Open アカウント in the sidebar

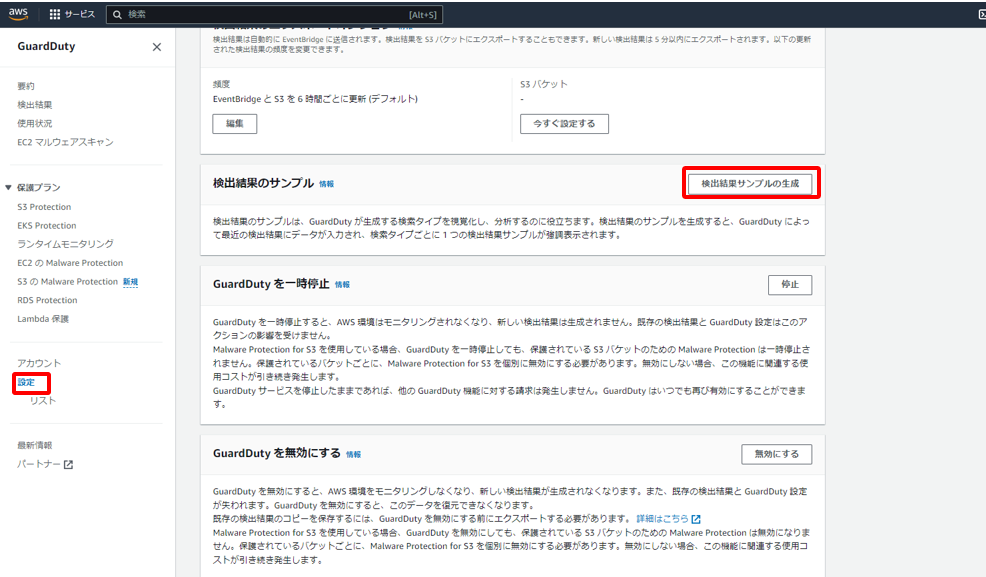(x=39, y=363)
